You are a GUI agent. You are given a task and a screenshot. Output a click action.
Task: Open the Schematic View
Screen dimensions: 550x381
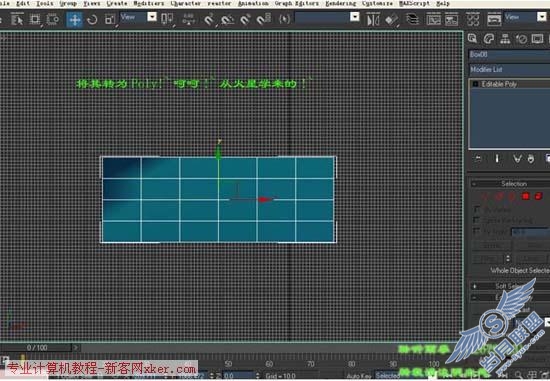pyautogui.click(x=451, y=19)
